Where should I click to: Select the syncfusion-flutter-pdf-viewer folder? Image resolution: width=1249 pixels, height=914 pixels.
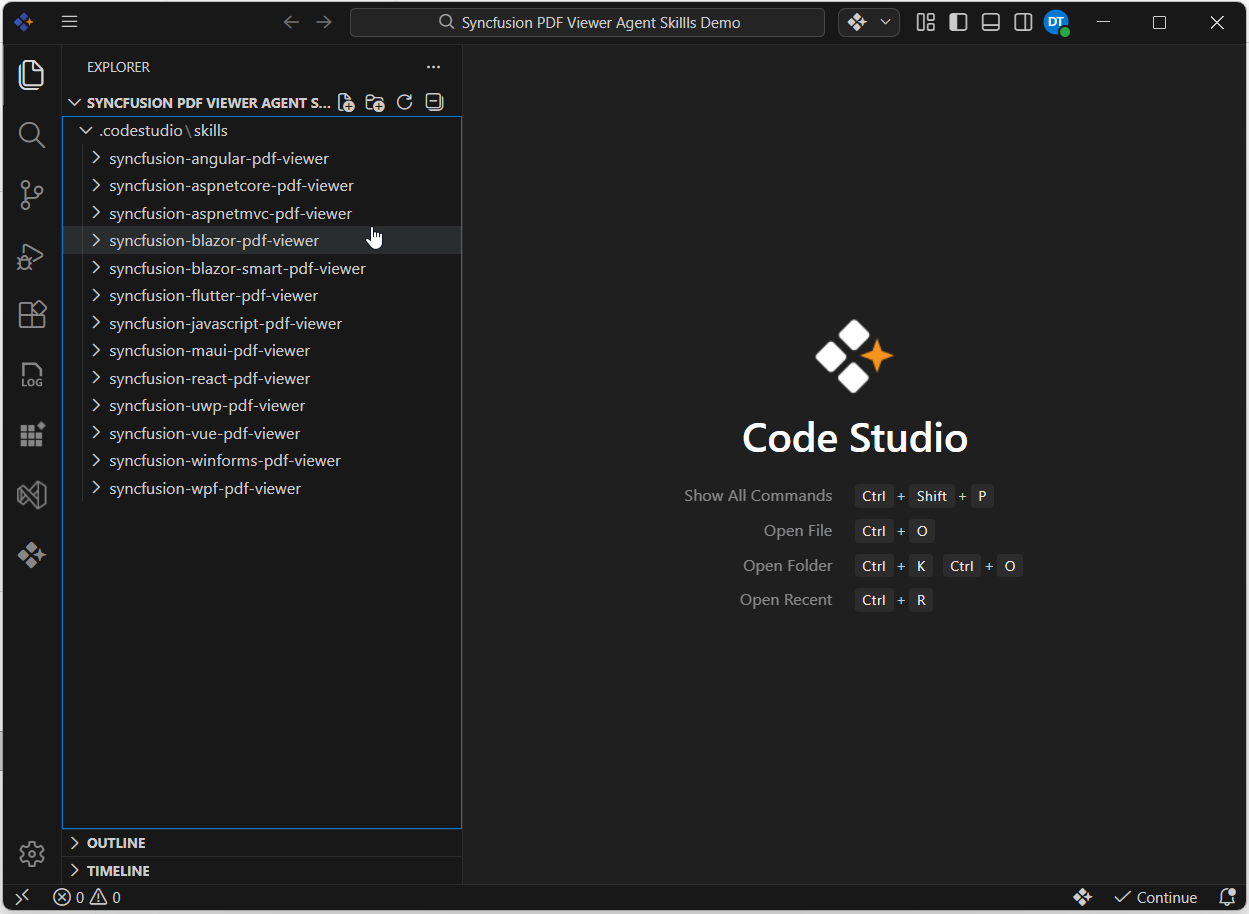click(262, 295)
